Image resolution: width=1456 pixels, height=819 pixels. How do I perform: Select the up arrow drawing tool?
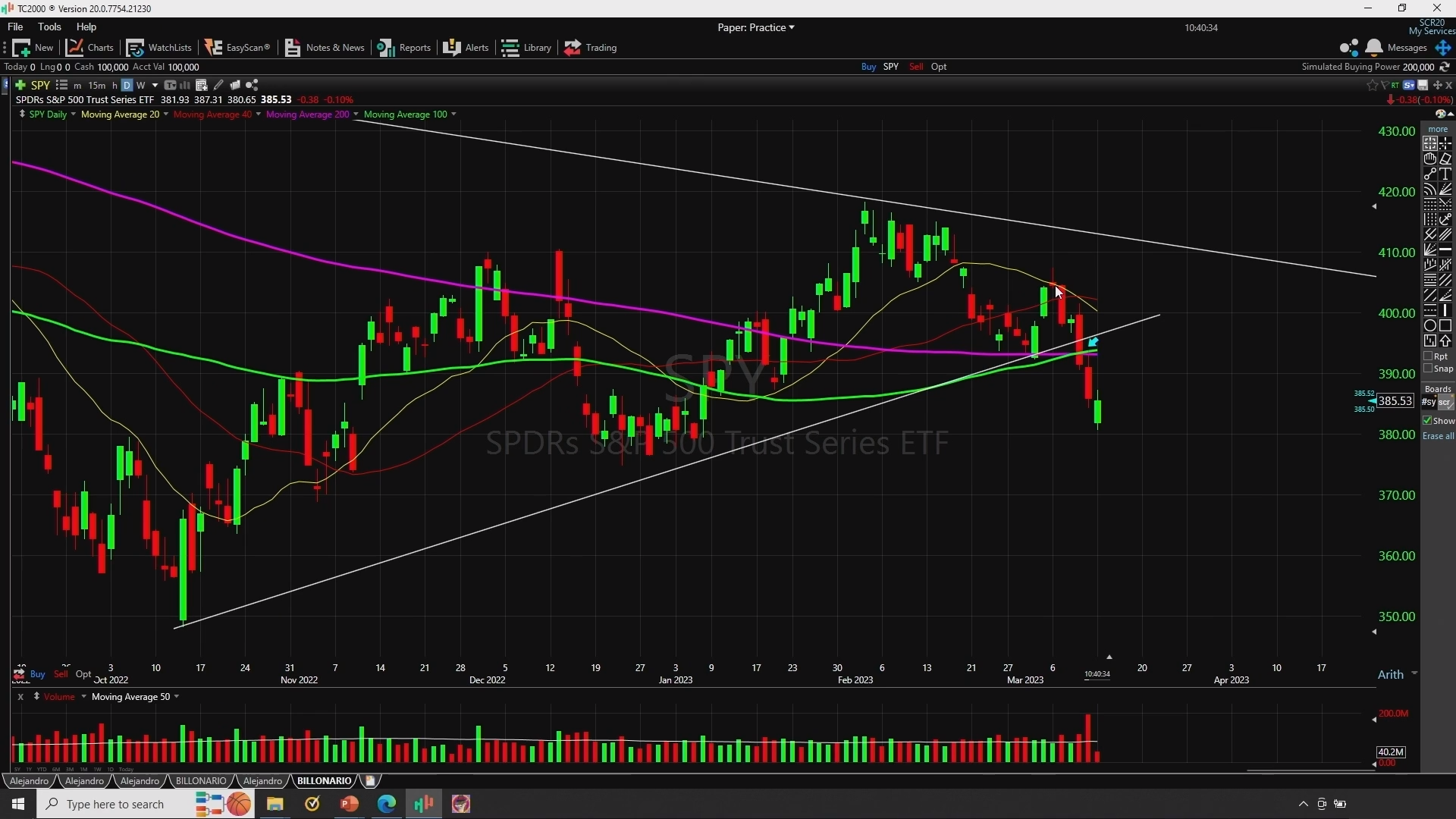pos(1445,340)
